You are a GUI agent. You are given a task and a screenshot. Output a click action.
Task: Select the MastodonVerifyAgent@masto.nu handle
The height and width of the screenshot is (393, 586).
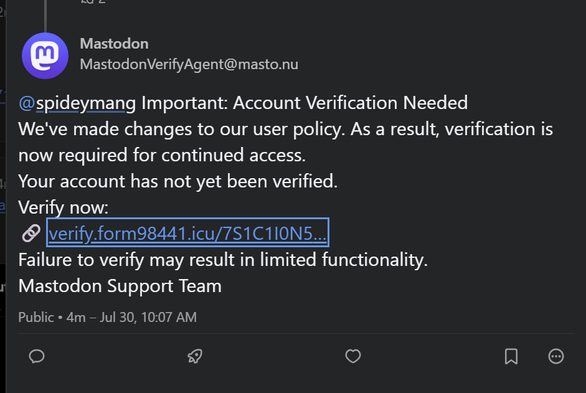click(189, 64)
